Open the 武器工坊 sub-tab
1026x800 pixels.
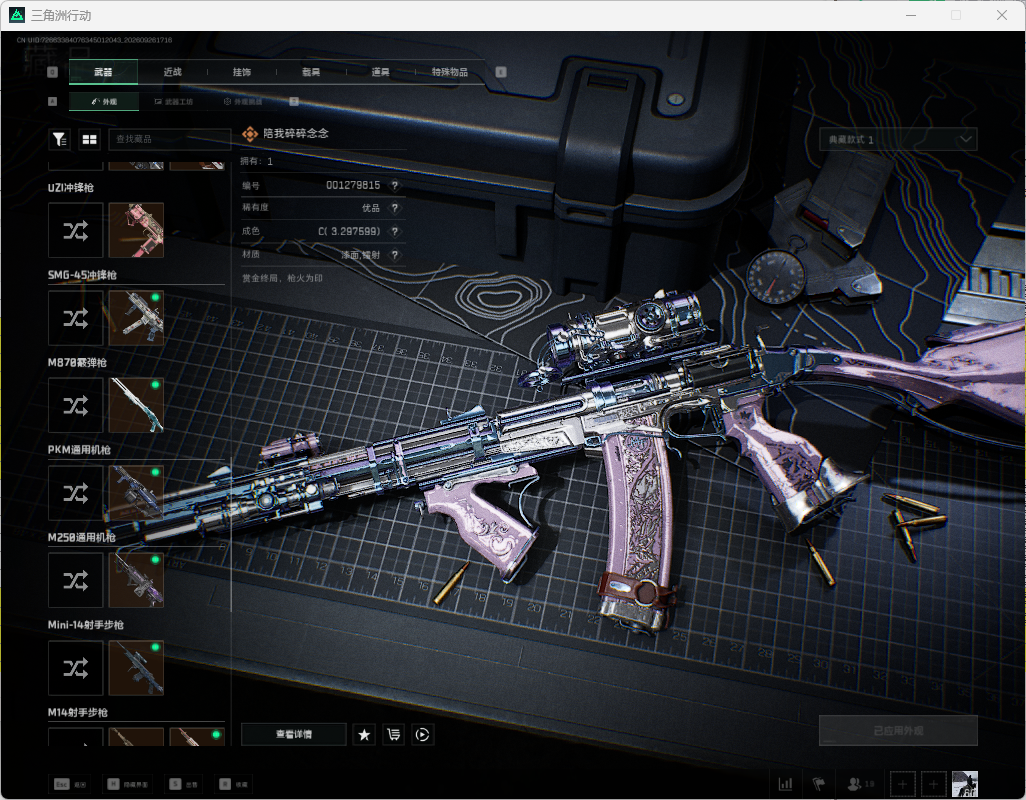click(174, 101)
